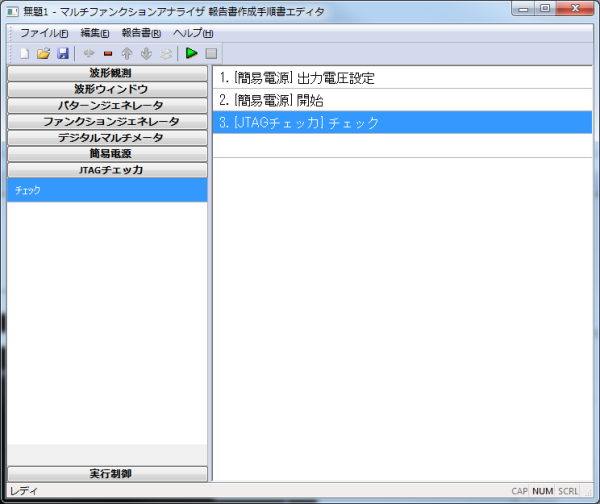Select step 1 [簡易電源] 出力電圧設定
The image size is (600, 504).
click(402, 78)
